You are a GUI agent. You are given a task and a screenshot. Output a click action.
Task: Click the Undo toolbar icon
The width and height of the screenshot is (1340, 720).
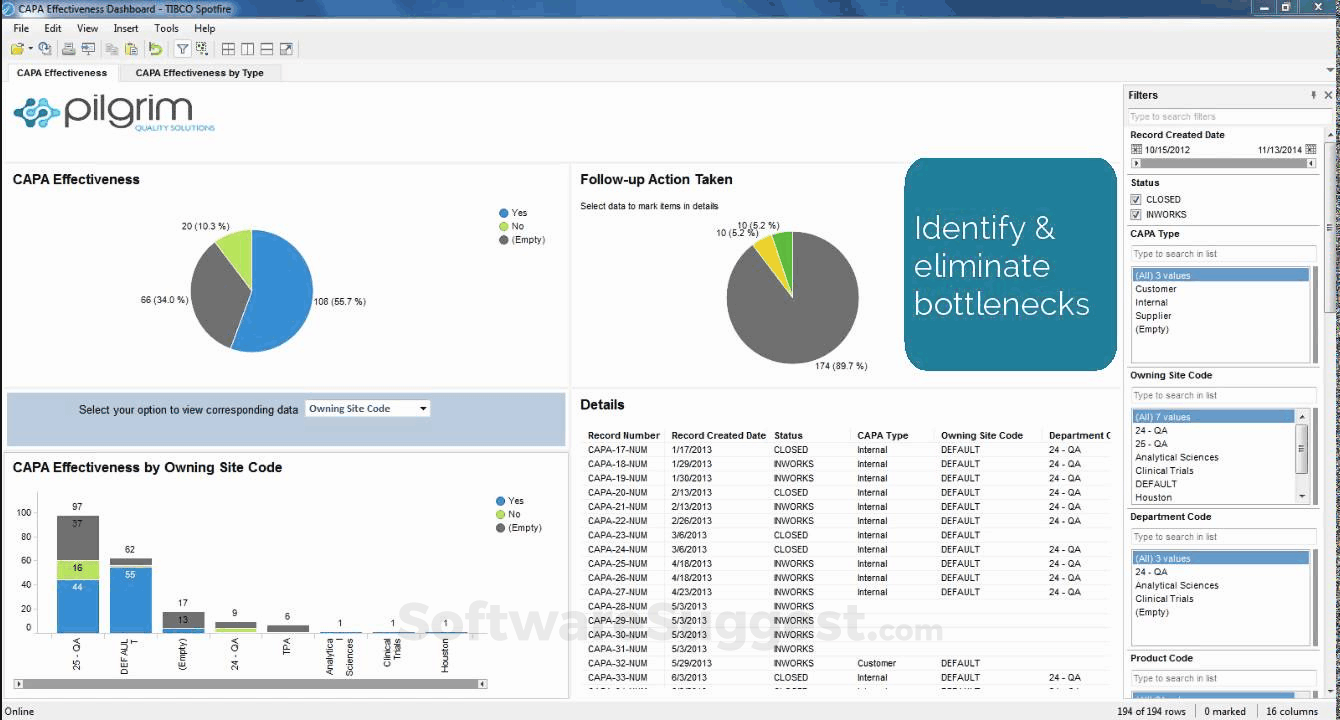click(x=154, y=48)
